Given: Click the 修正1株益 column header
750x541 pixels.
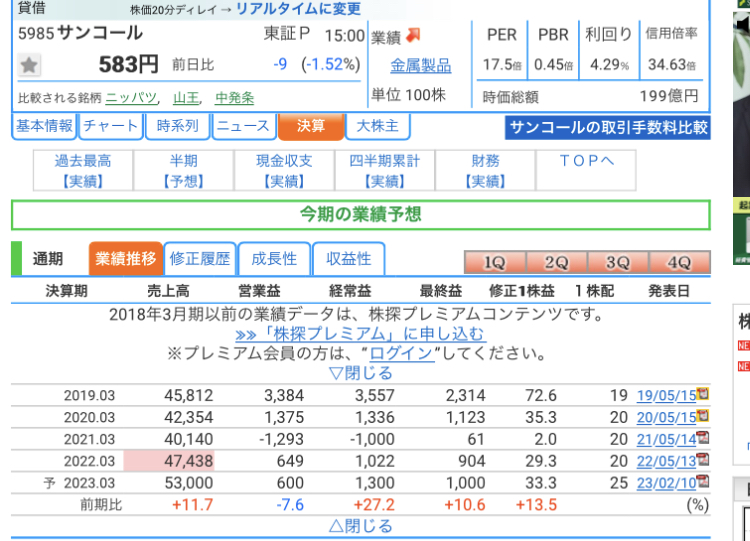Looking at the screenshot, I should 522,291.
